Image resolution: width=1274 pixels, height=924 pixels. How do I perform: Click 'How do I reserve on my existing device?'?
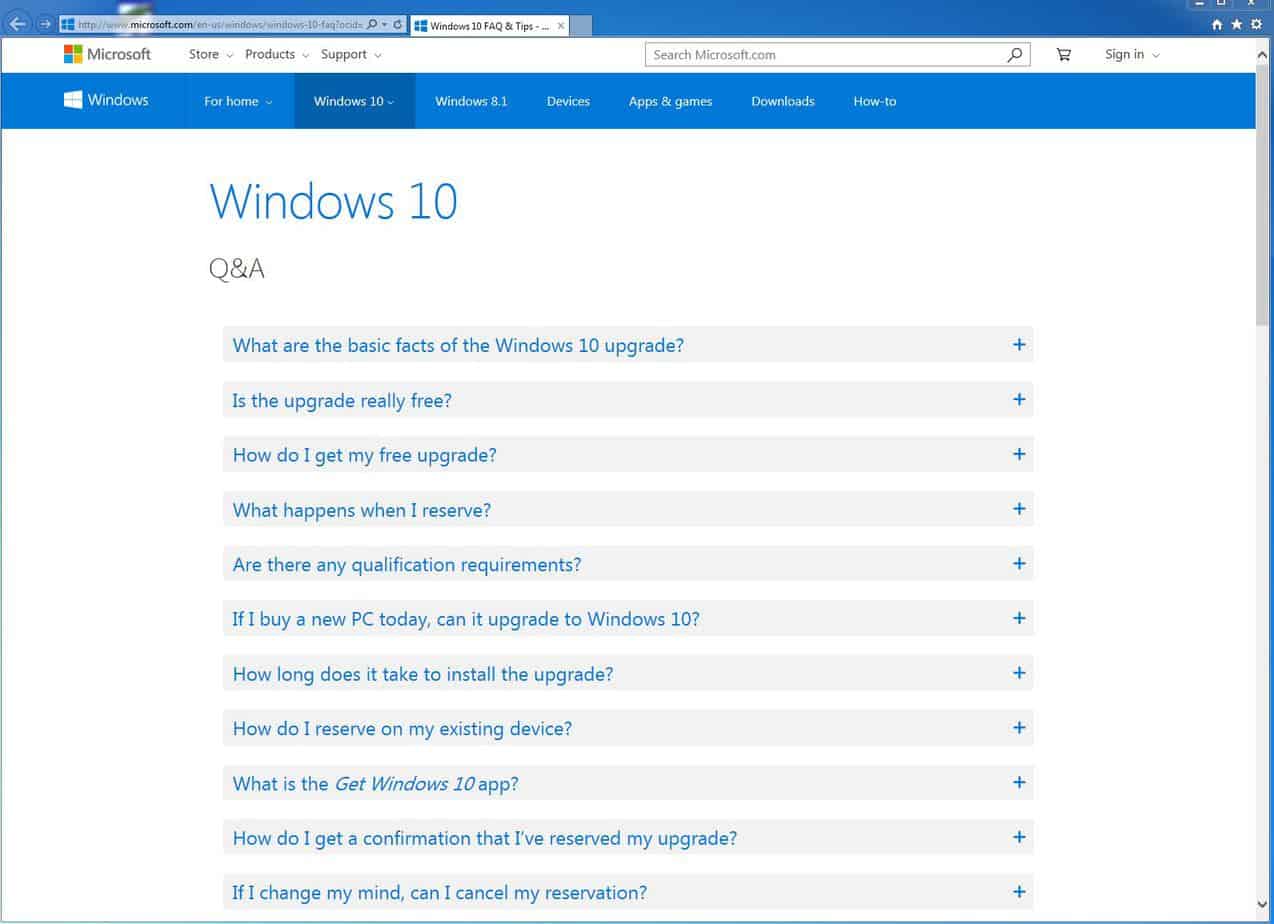[402, 729]
